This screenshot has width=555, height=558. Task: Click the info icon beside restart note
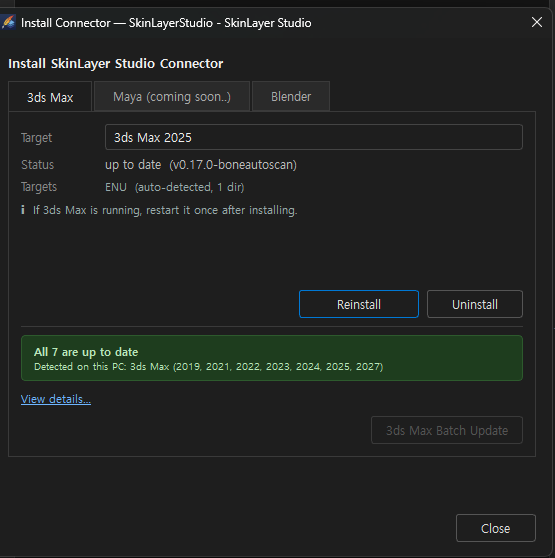23,210
